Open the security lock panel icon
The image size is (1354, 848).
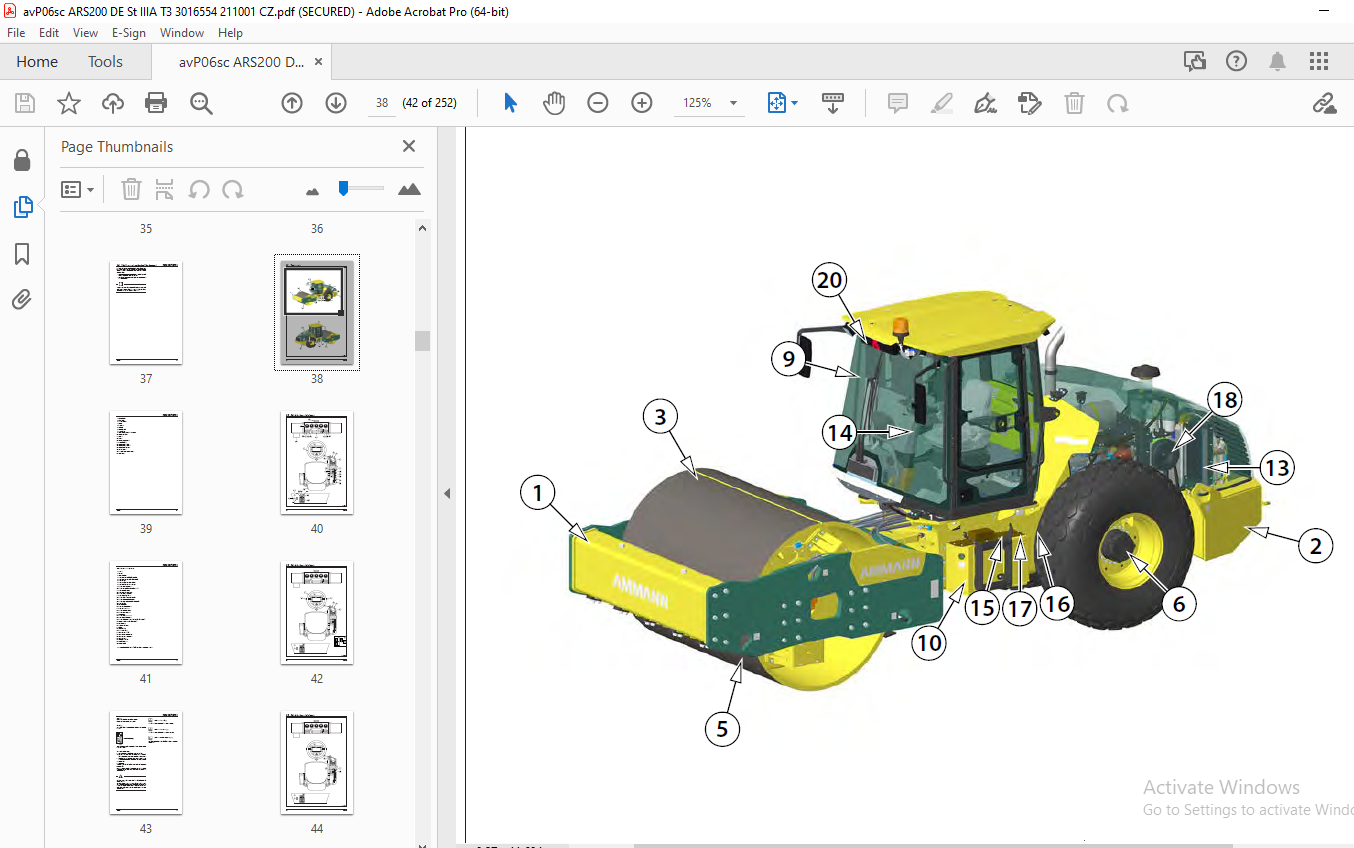pos(22,160)
